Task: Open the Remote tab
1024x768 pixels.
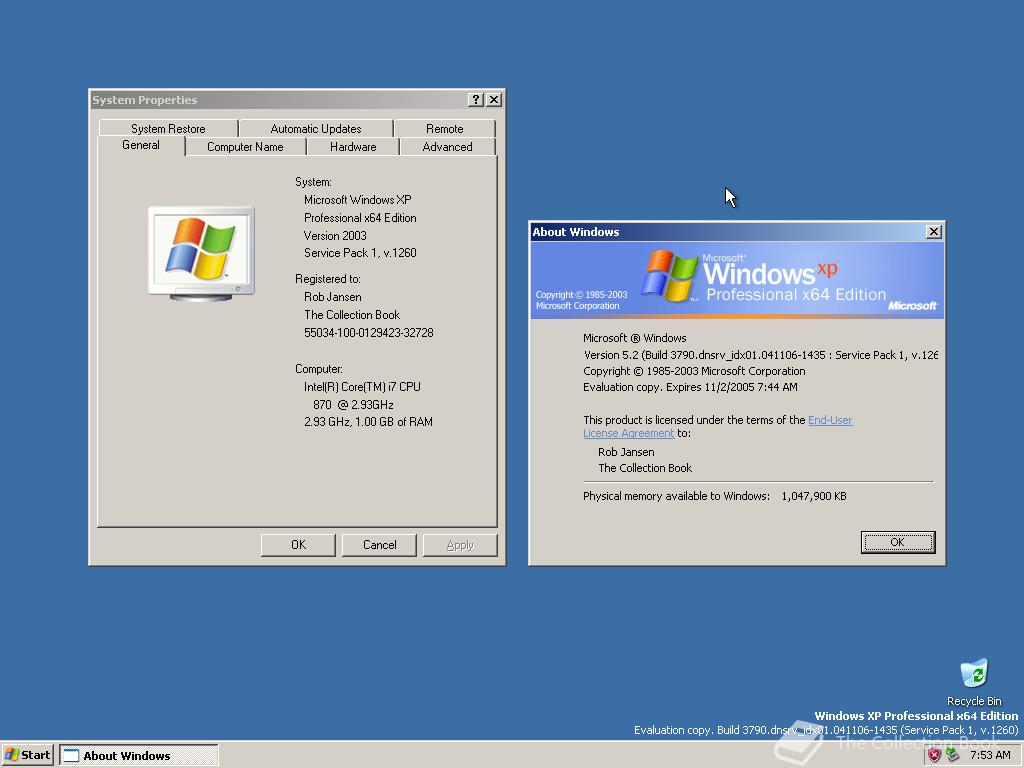Action: pyautogui.click(x=444, y=129)
